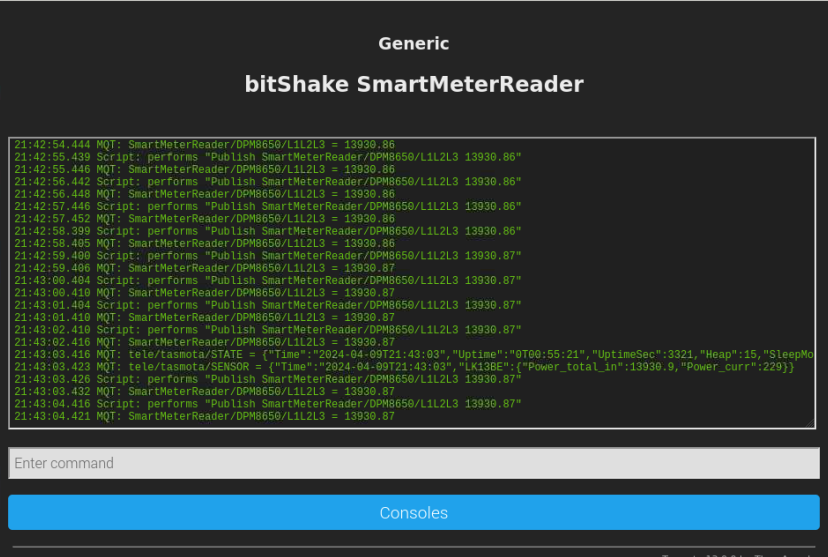Screen dimensions: 828x557
Task: Click the Enter command input field
Action: (414, 463)
